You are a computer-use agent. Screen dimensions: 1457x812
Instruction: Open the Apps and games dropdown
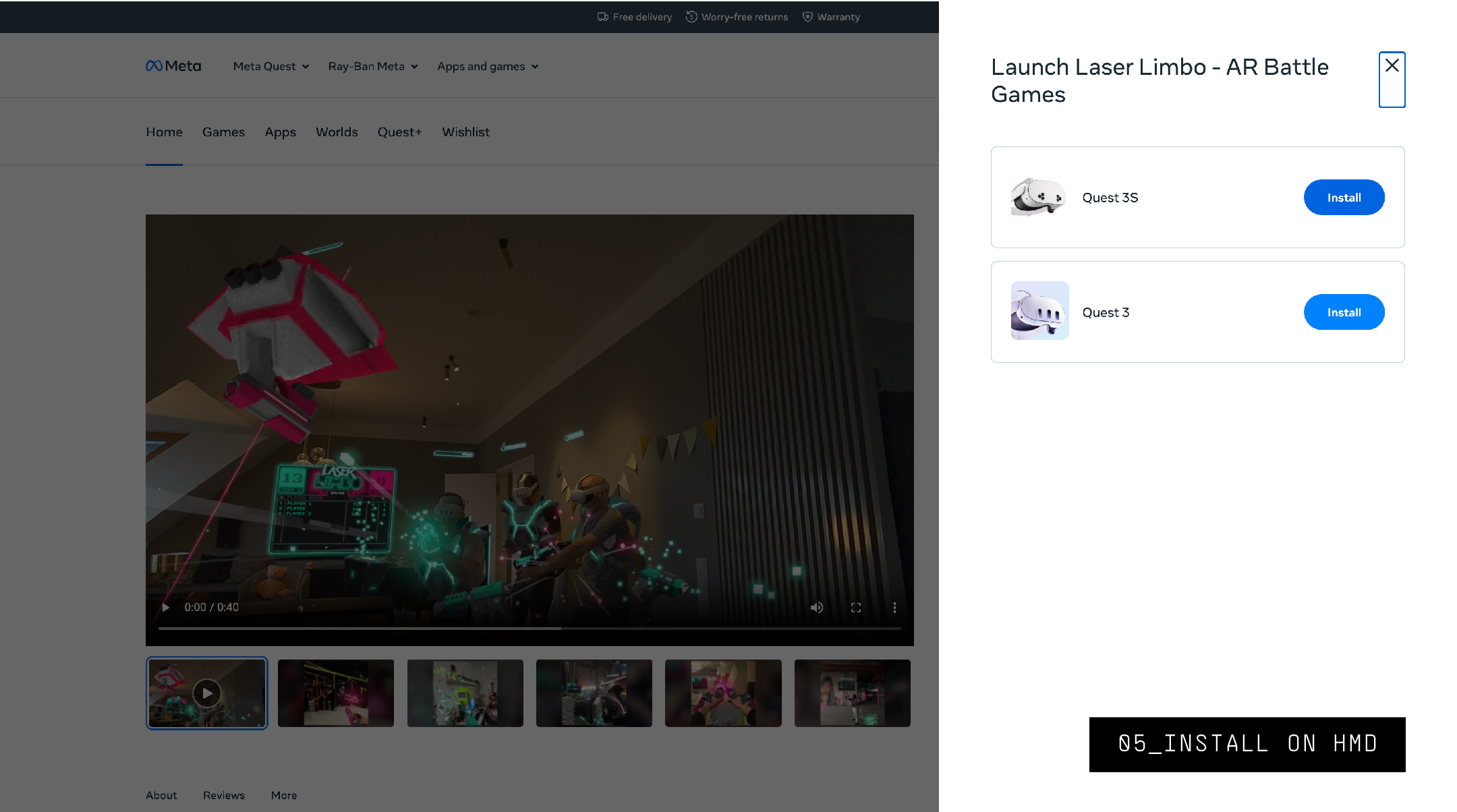488,66
